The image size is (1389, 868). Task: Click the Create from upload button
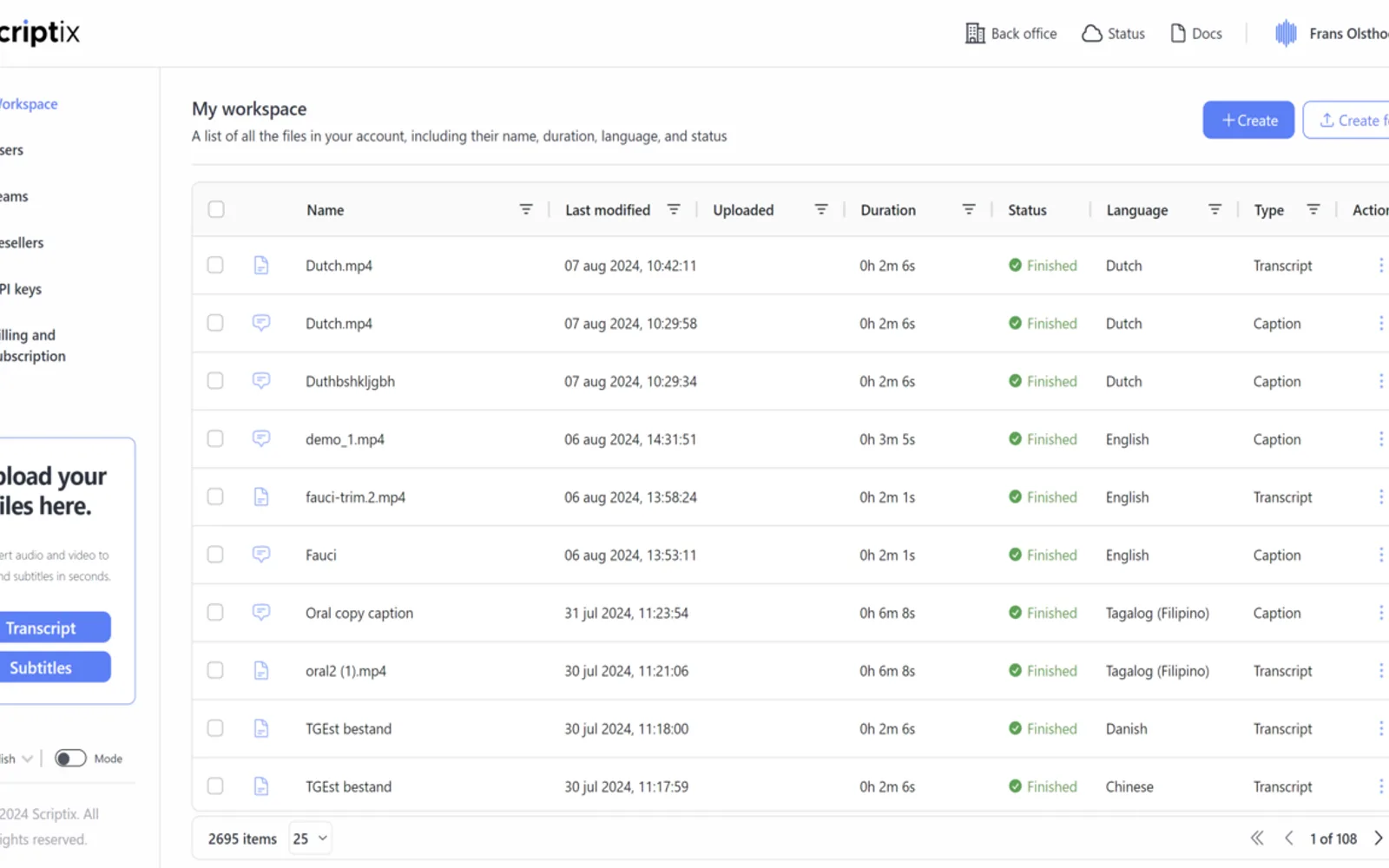pyautogui.click(x=1347, y=121)
